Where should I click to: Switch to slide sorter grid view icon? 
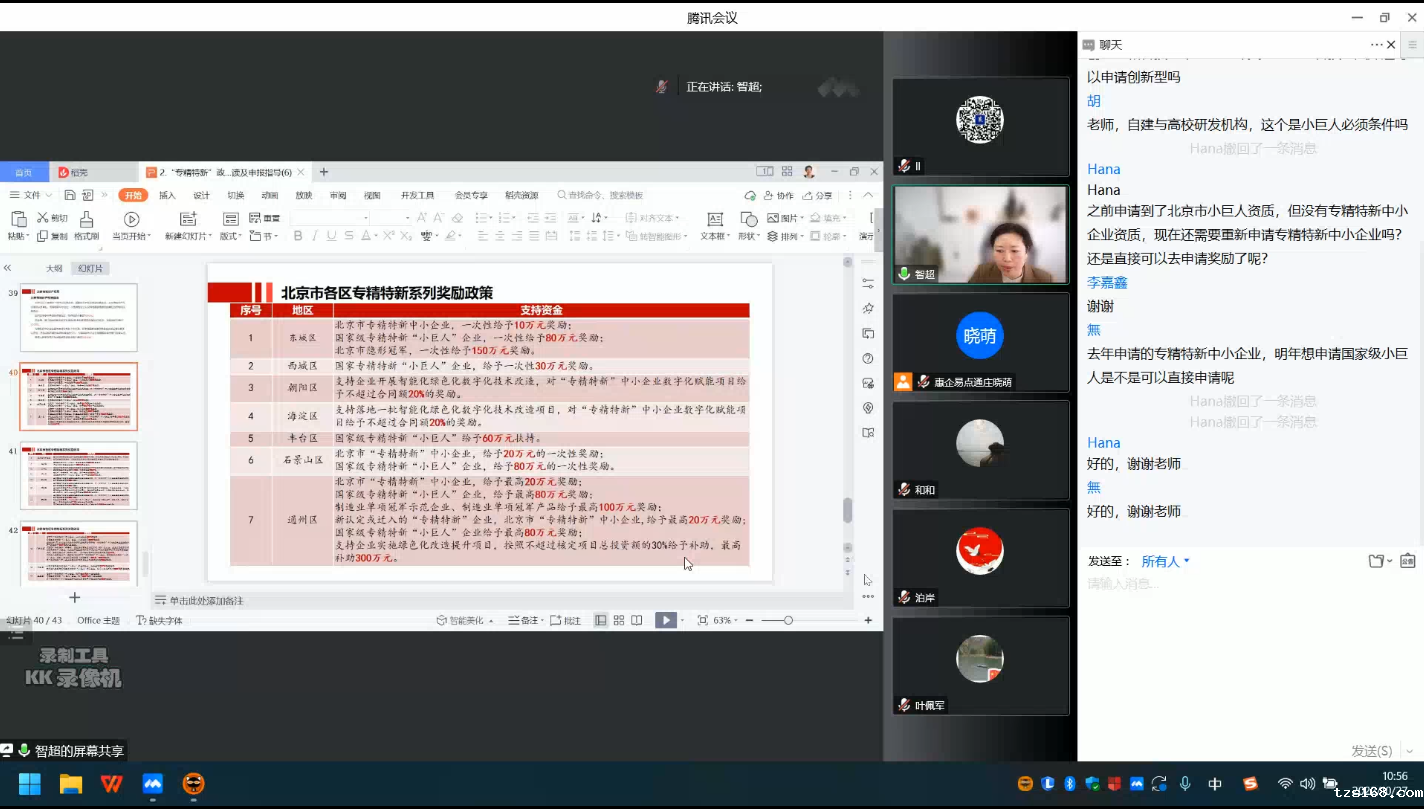coord(619,620)
